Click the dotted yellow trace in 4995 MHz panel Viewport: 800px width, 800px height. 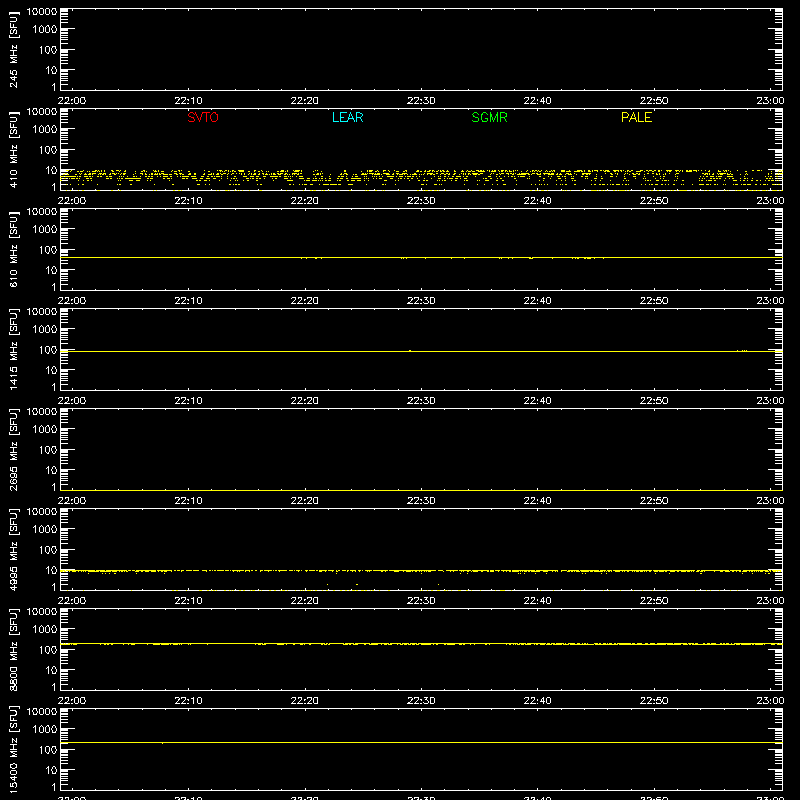click(421, 571)
